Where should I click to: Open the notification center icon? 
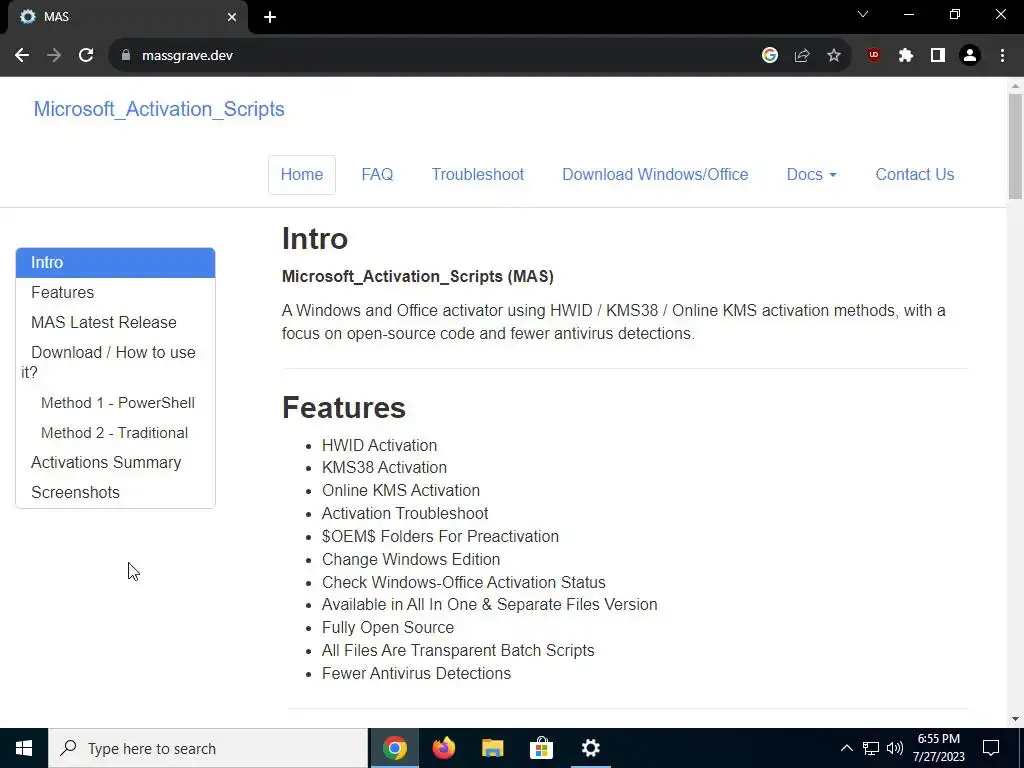[x=991, y=748]
